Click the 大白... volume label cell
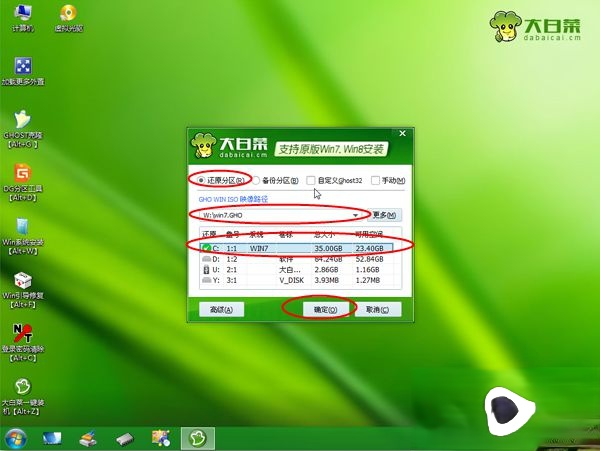This screenshot has height=451, width=600. [x=290, y=270]
